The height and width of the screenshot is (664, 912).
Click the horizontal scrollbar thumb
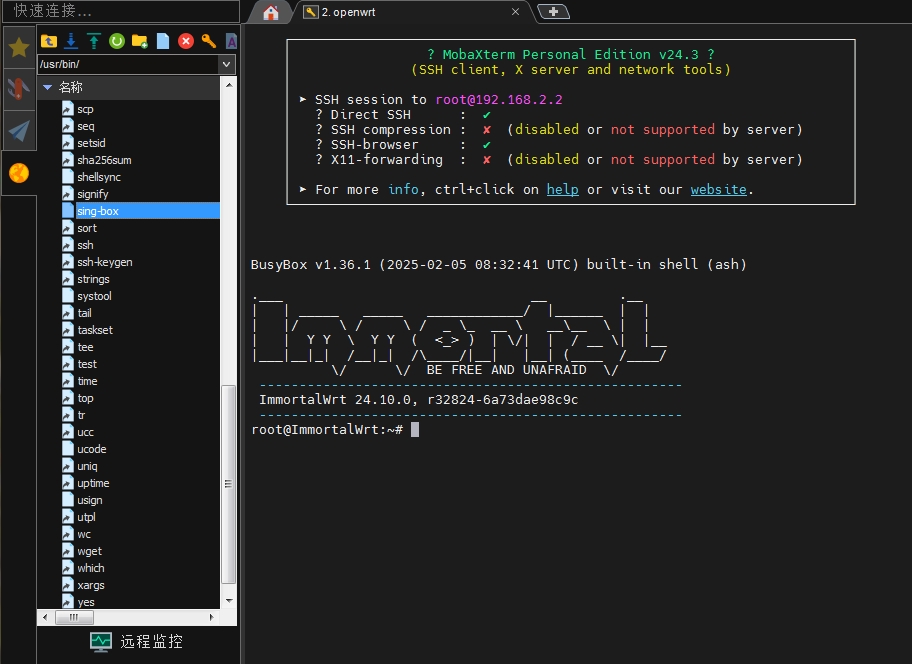click(74, 617)
